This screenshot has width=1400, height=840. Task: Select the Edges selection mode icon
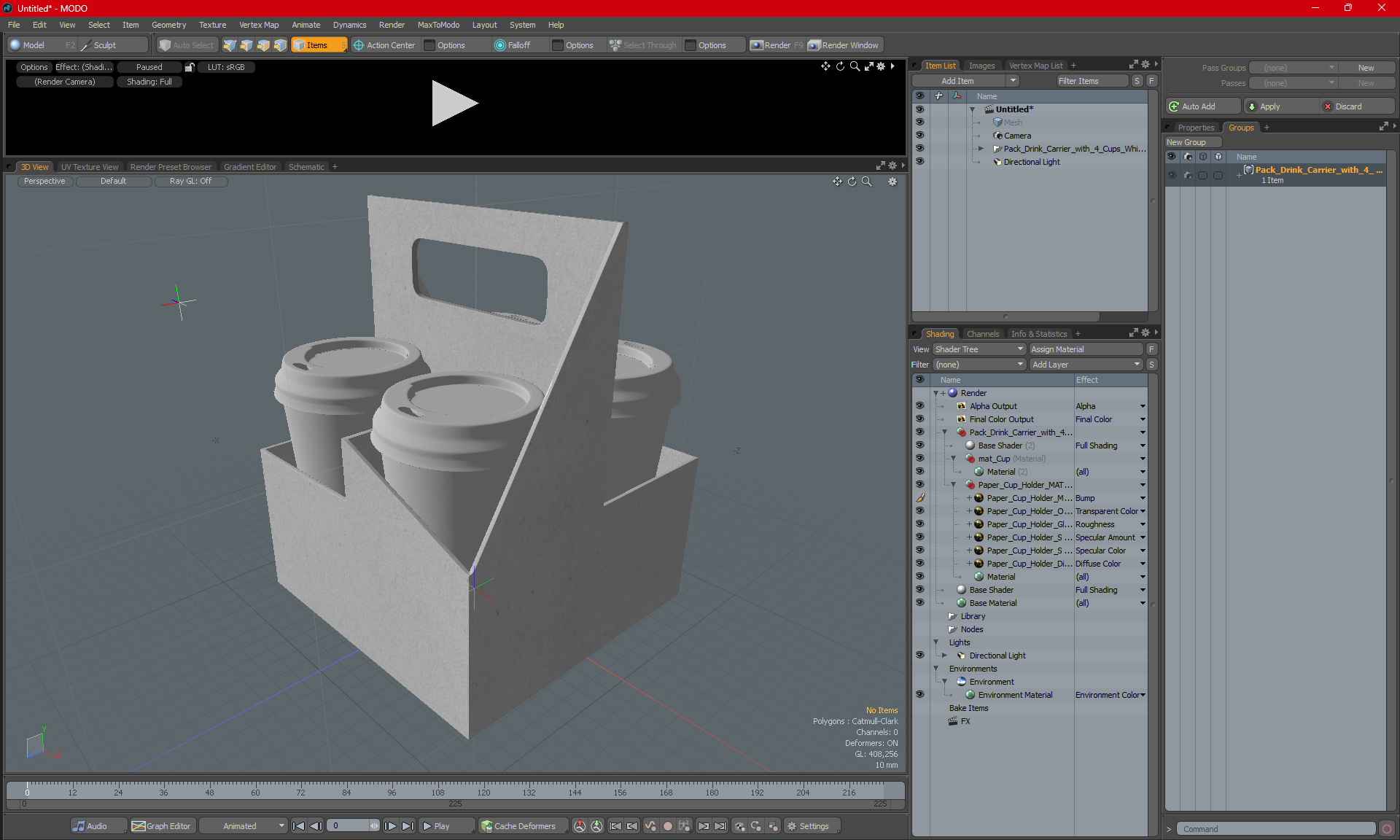pyautogui.click(x=246, y=45)
